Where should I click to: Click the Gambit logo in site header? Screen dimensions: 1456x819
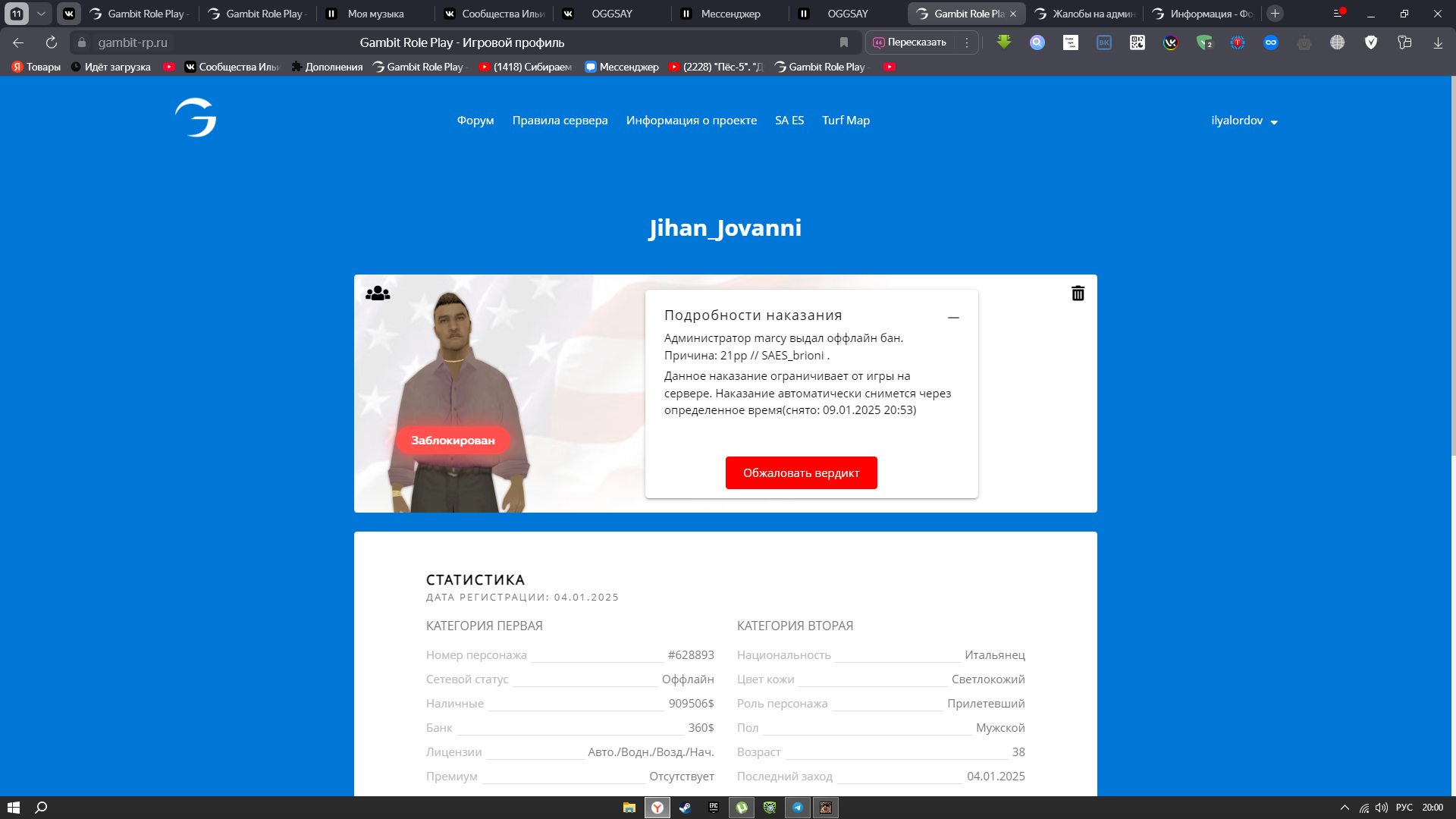click(x=196, y=118)
